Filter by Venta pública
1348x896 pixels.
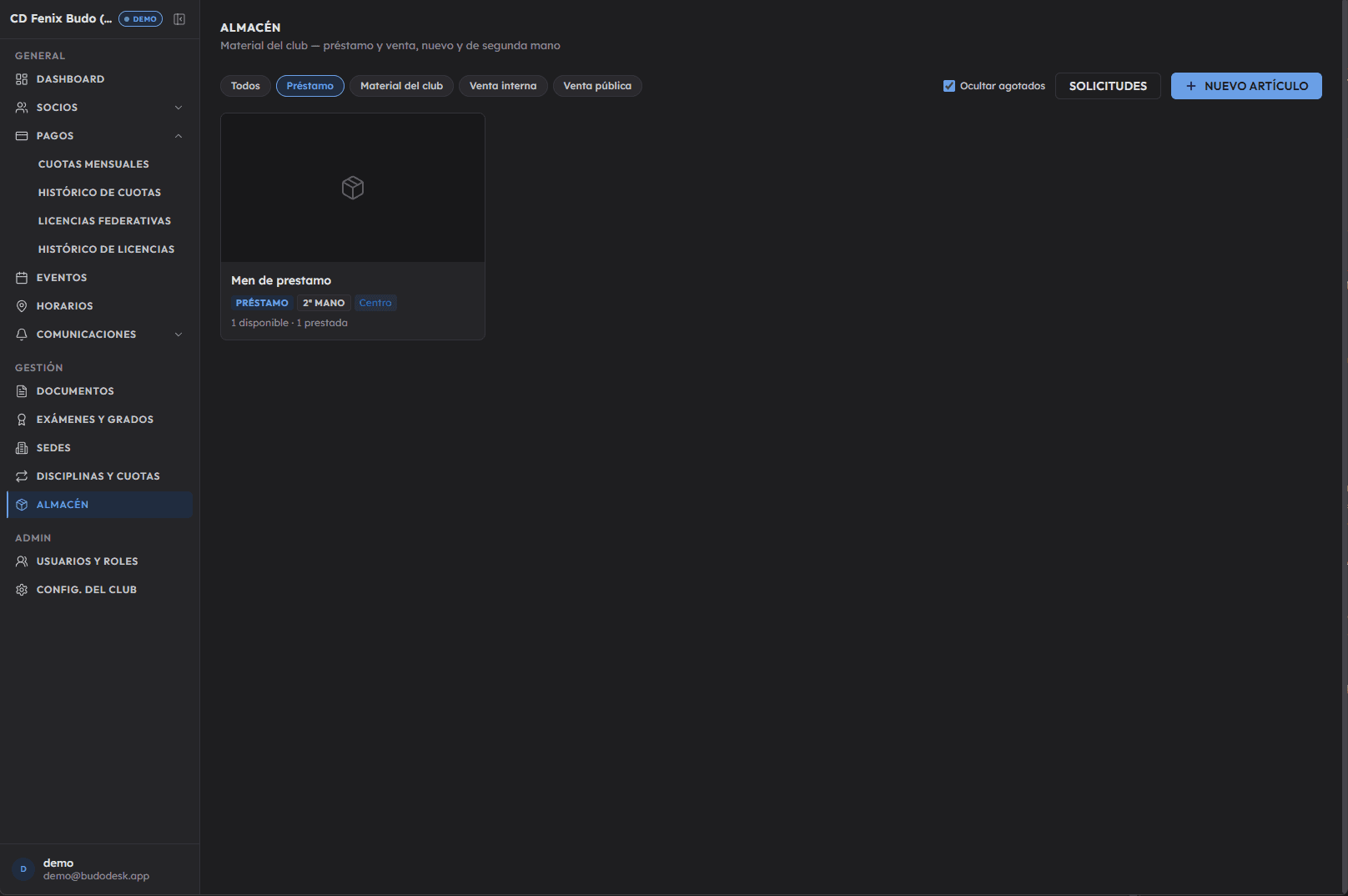(x=597, y=86)
